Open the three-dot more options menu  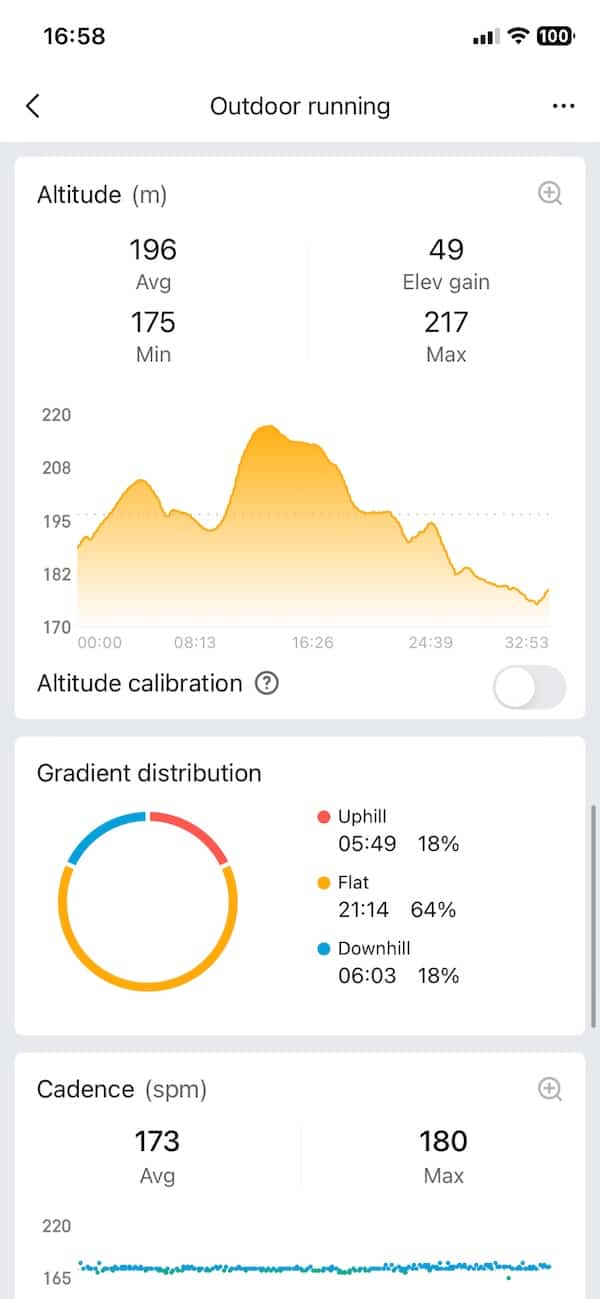coord(563,106)
